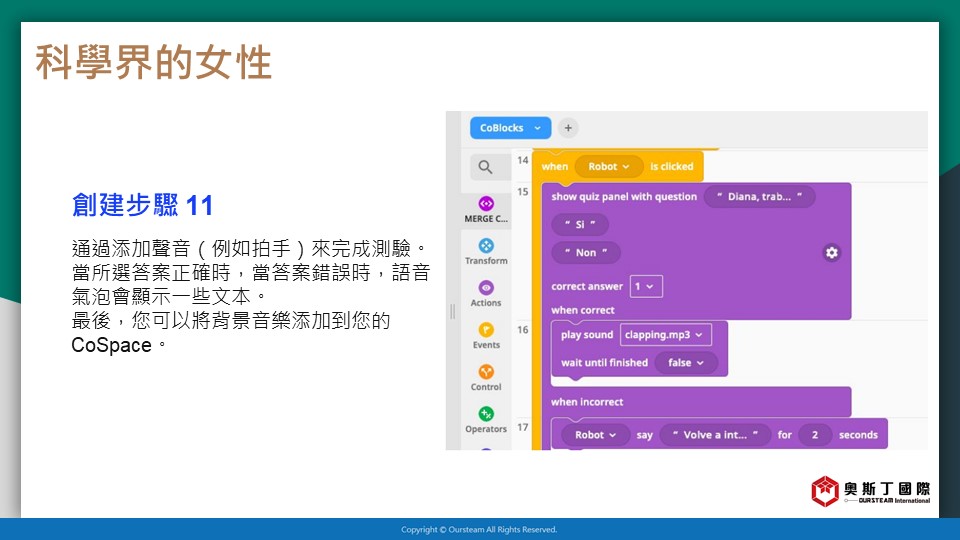Click the CoSpace word in description
This screenshot has width=960, height=540.
point(111,345)
